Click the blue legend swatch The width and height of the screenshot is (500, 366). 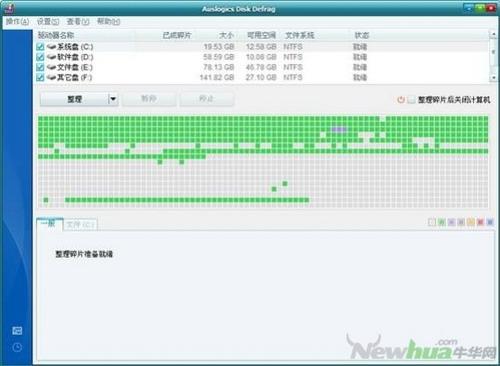pos(490,222)
